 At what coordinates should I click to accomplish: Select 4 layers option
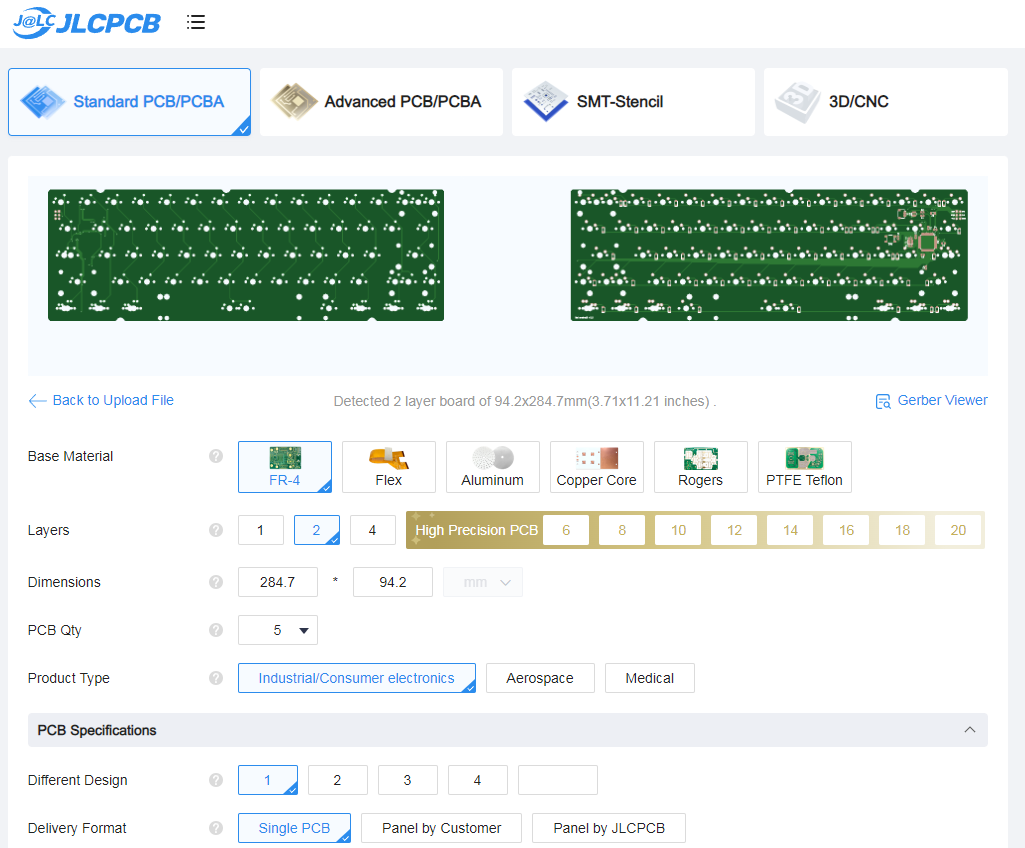pos(373,530)
